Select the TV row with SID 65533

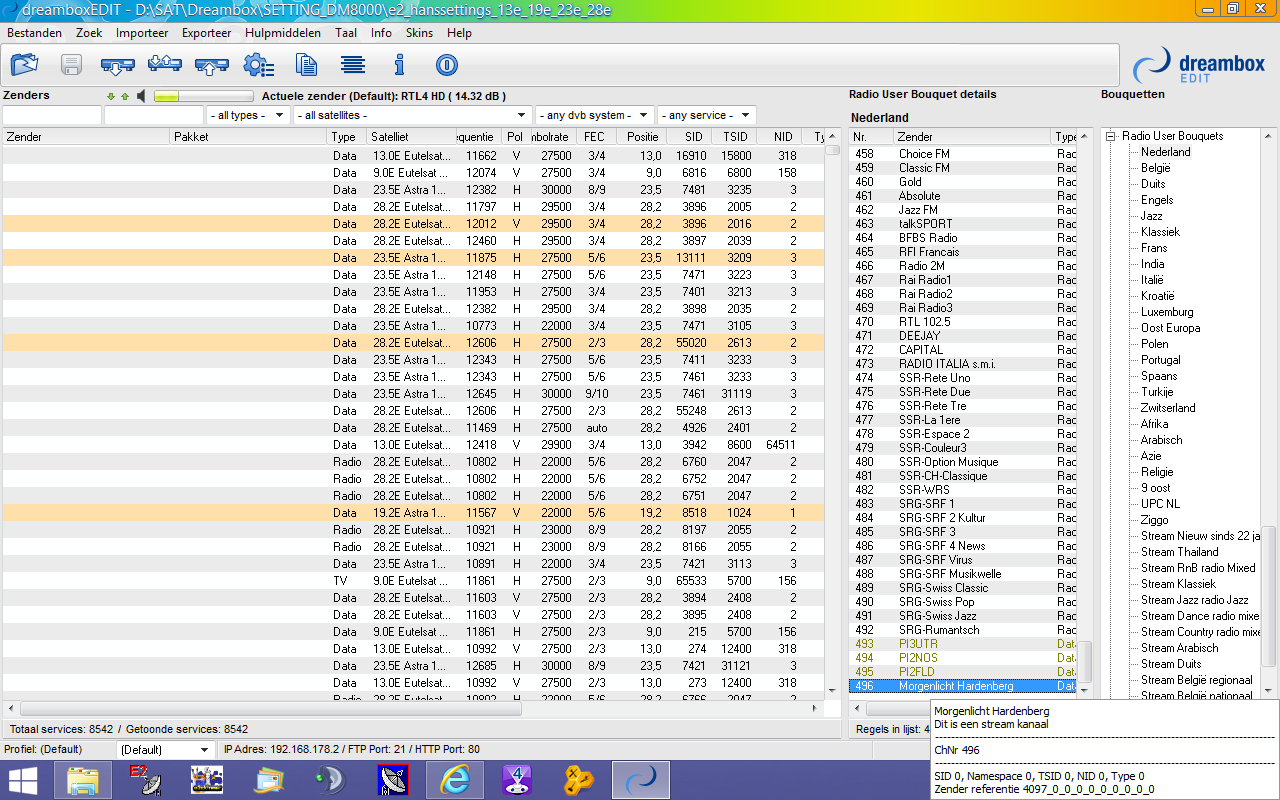coord(413,581)
